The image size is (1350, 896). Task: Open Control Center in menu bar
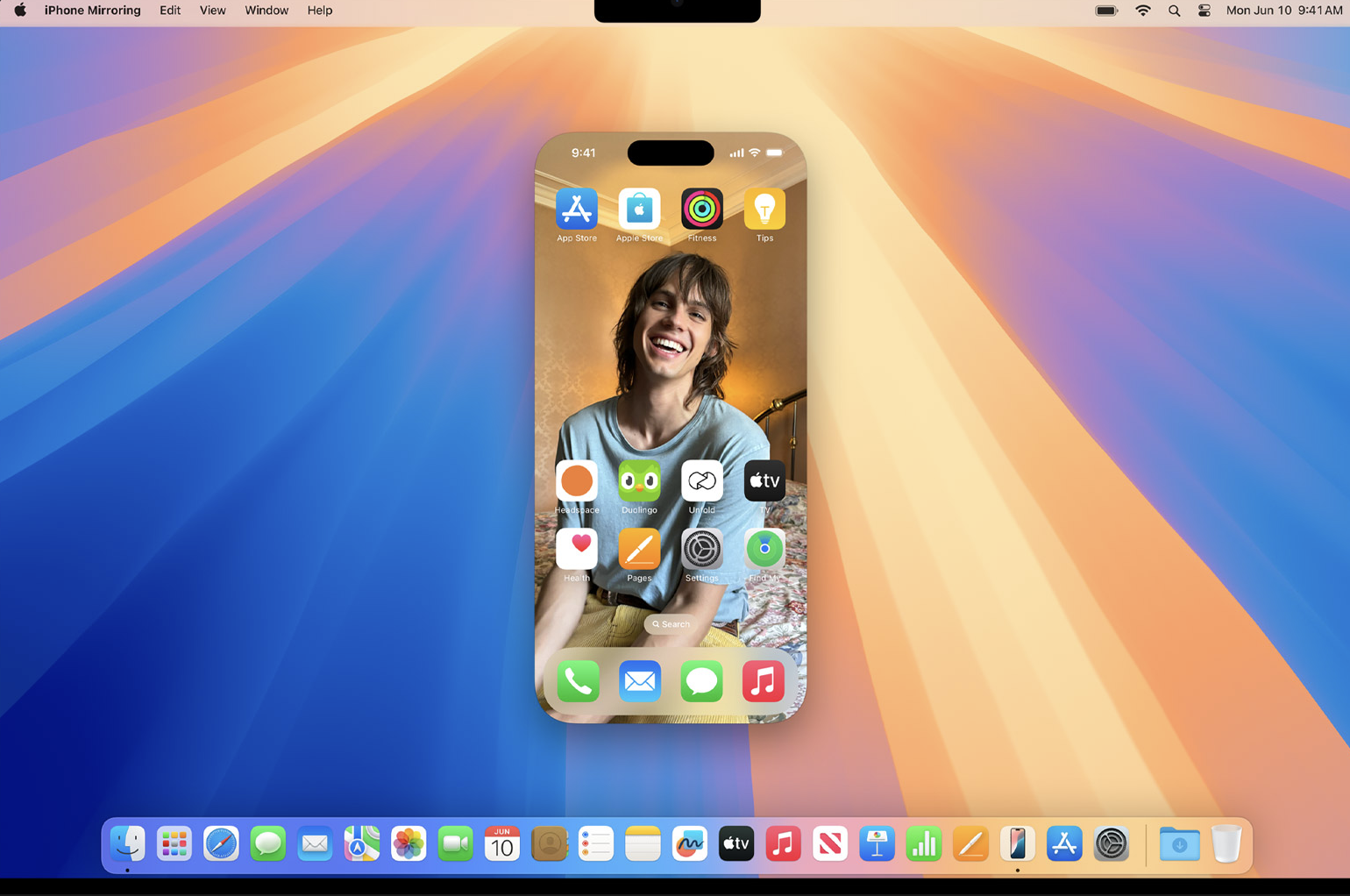tap(1204, 11)
